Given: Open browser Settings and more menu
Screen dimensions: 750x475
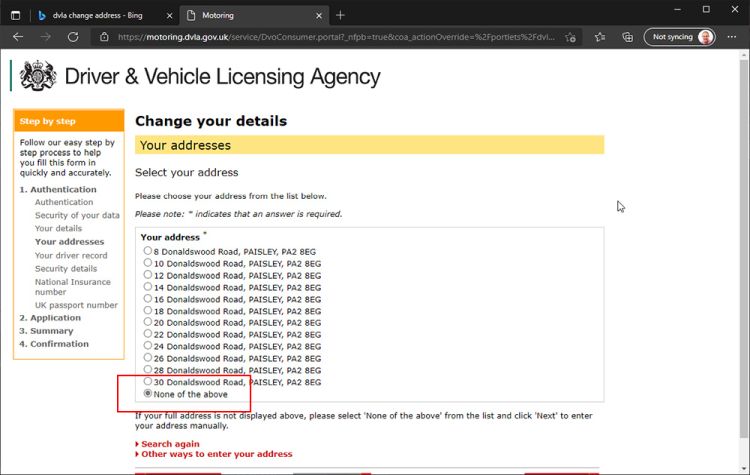Looking at the screenshot, I should coord(732,37).
